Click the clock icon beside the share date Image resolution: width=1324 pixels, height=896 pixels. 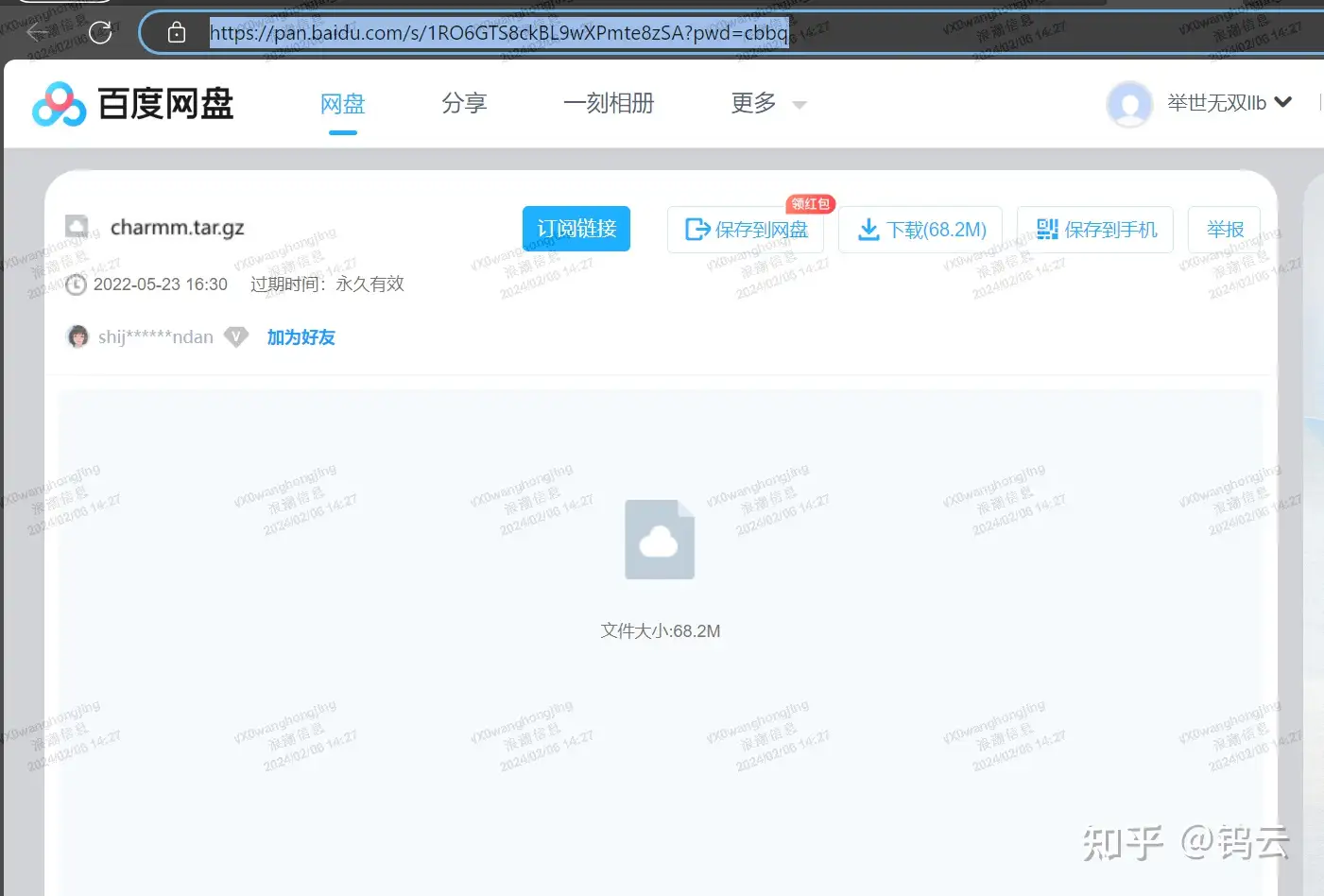point(76,284)
